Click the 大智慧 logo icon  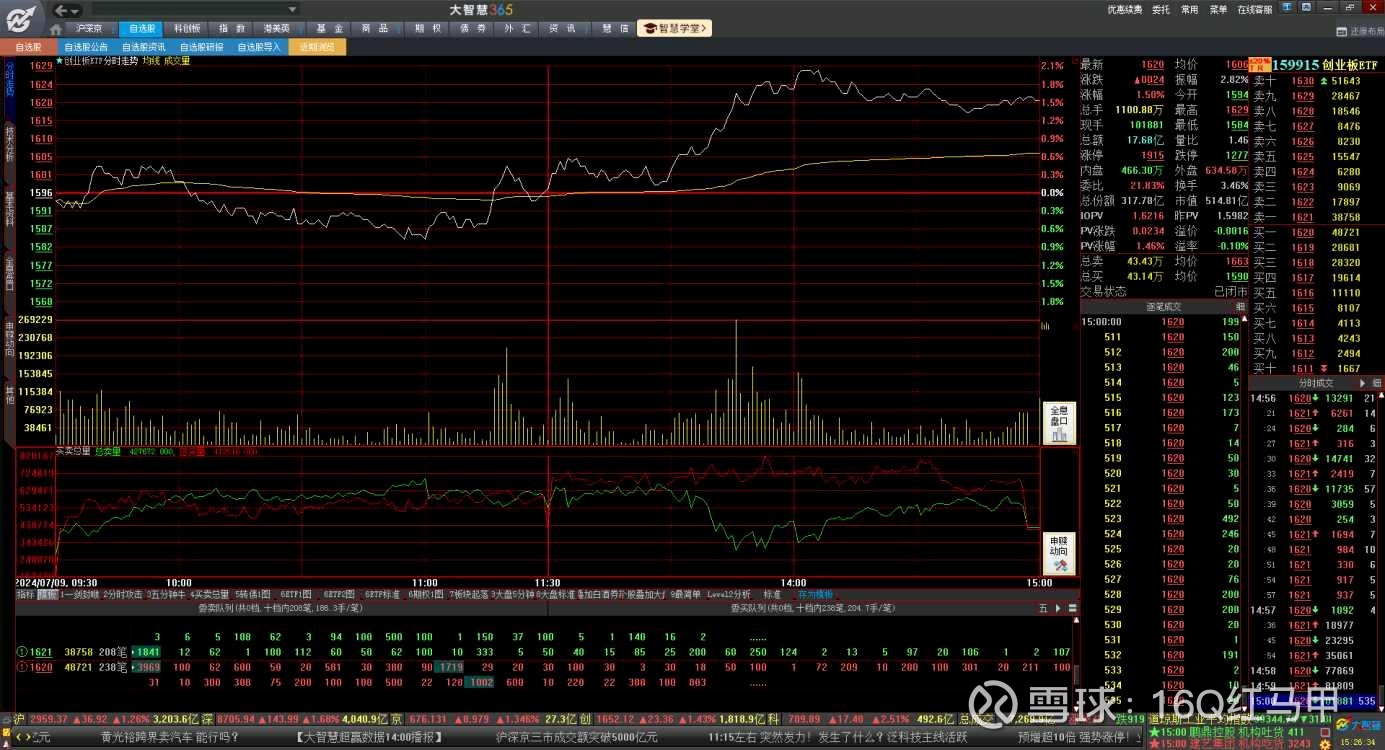point(23,17)
